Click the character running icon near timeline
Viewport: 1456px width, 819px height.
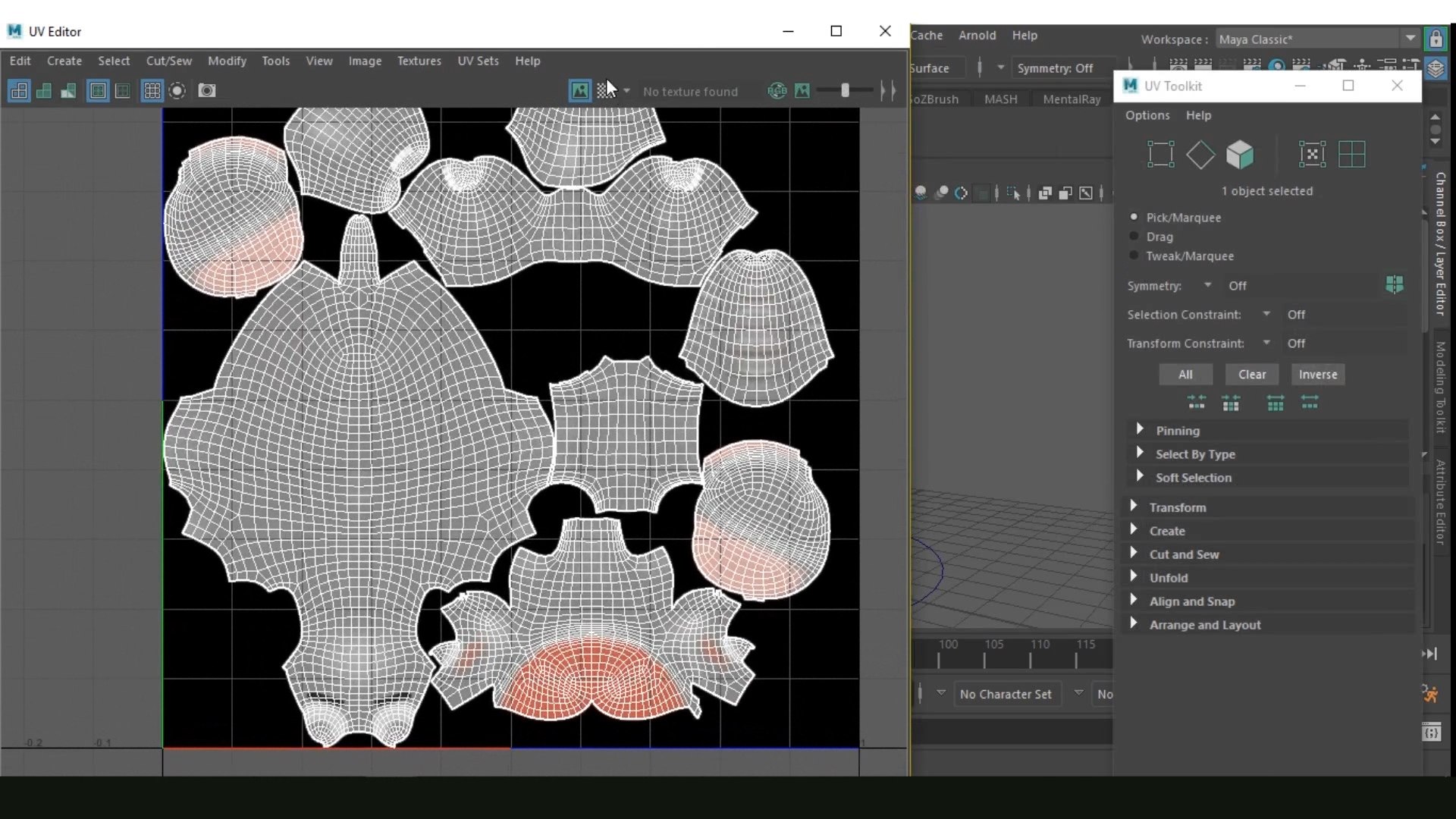pyautogui.click(x=1430, y=693)
